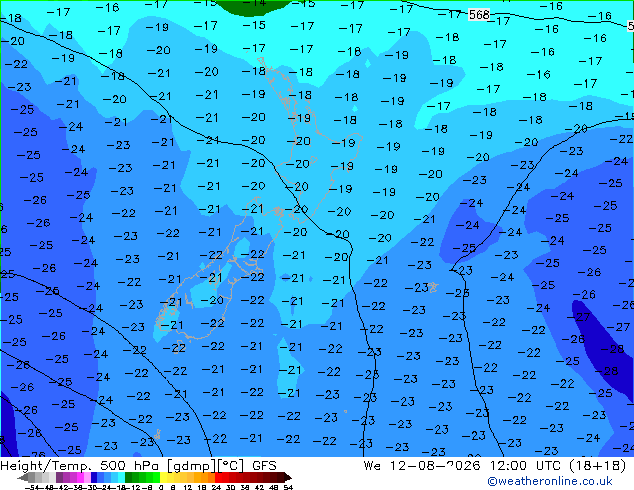The image size is (634, 490).
Task: Click the '54' value on the legend scale
Action: point(288,487)
